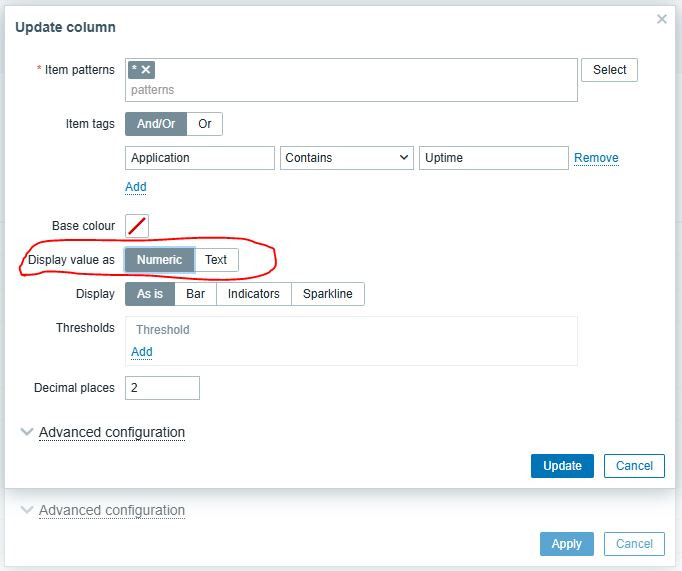
Task: Remove the asterisk item pattern tag
Action: 146,69
